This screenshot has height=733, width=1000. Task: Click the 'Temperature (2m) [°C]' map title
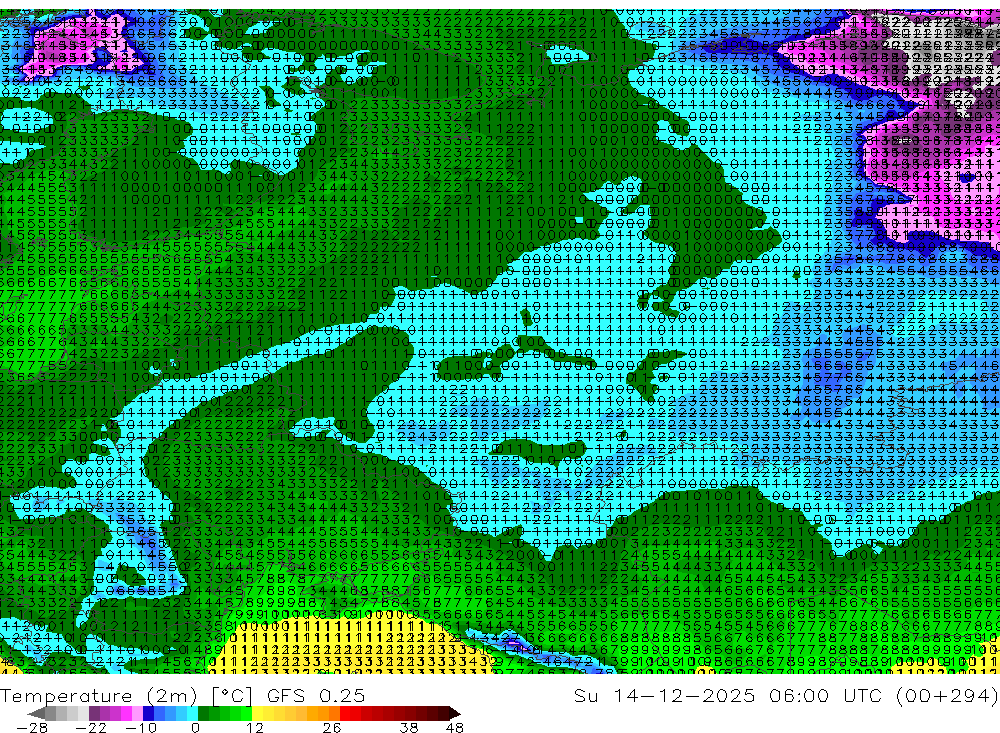pos(126,695)
